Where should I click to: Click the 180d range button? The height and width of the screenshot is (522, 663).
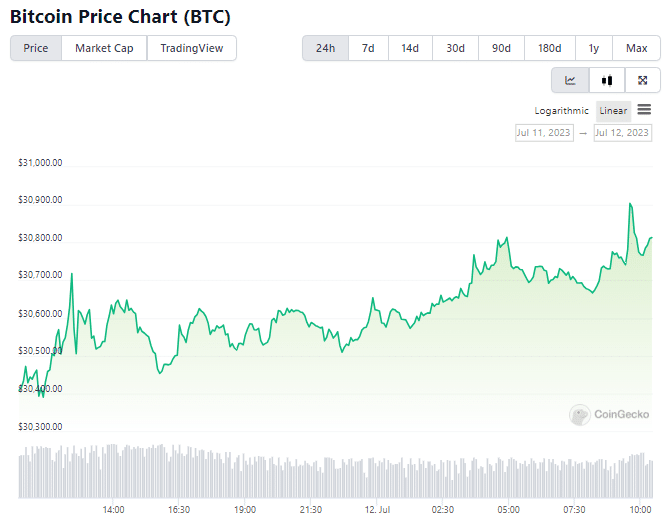549,48
